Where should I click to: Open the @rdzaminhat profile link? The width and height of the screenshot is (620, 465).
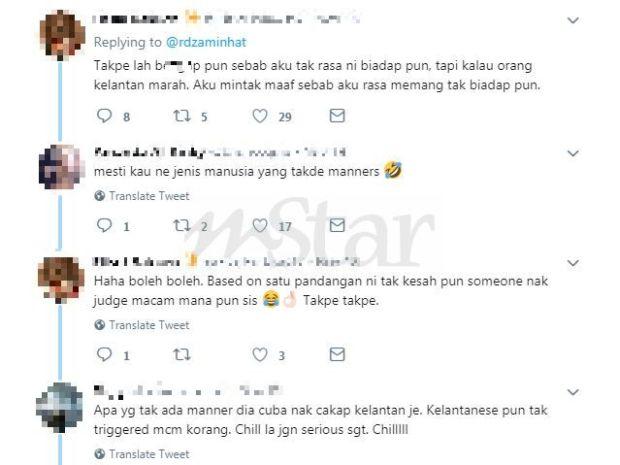(206, 42)
